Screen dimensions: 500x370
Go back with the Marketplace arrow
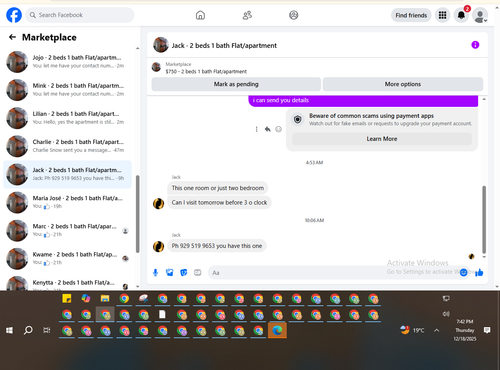pyautogui.click(x=12, y=37)
